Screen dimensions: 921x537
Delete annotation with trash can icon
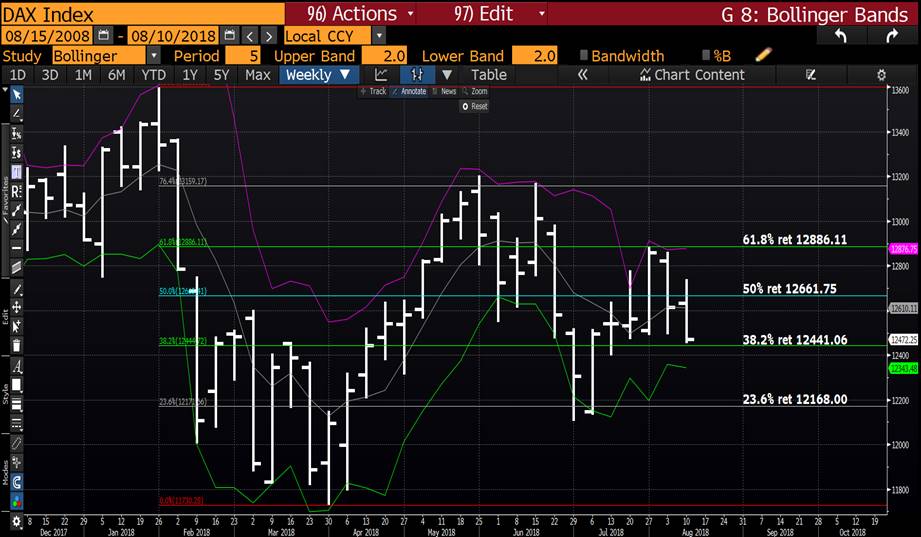point(16,345)
